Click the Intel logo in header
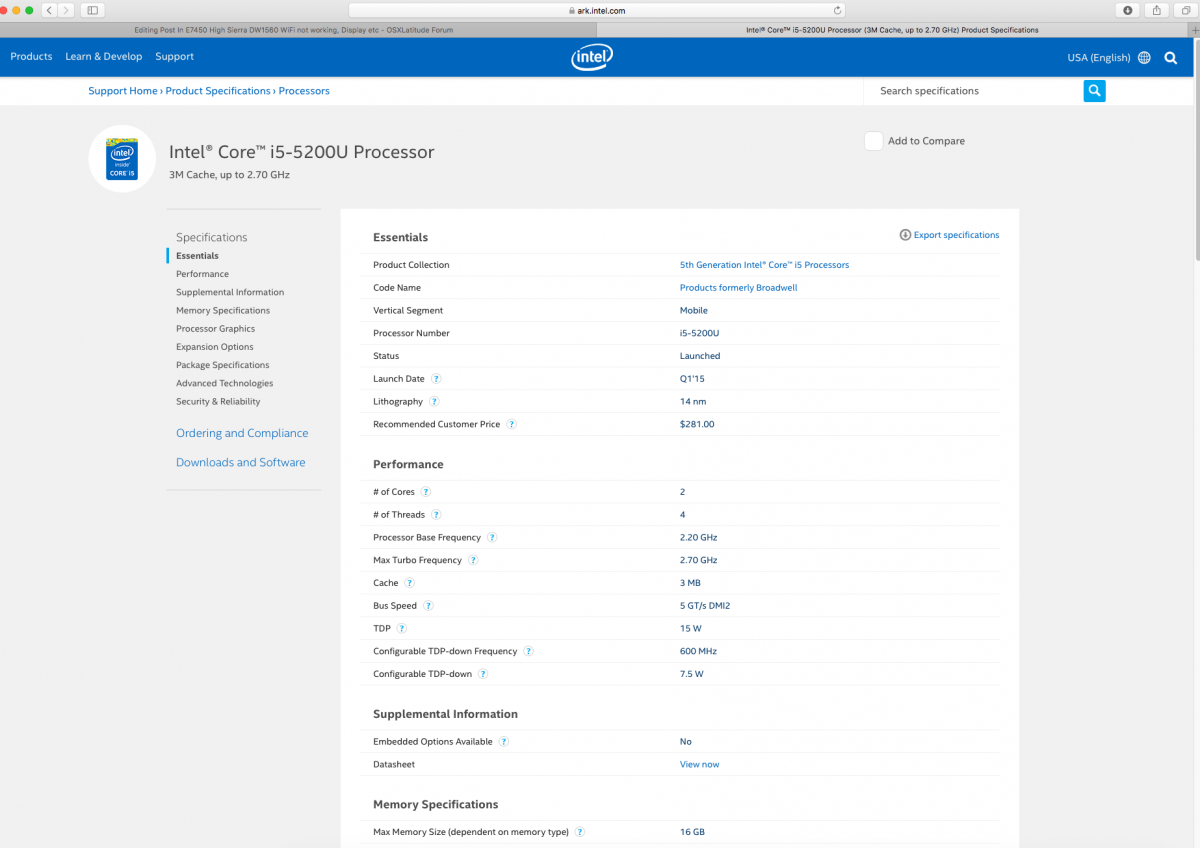The height and width of the screenshot is (848, 1200). pyautogui.click(x=592, y=57)
